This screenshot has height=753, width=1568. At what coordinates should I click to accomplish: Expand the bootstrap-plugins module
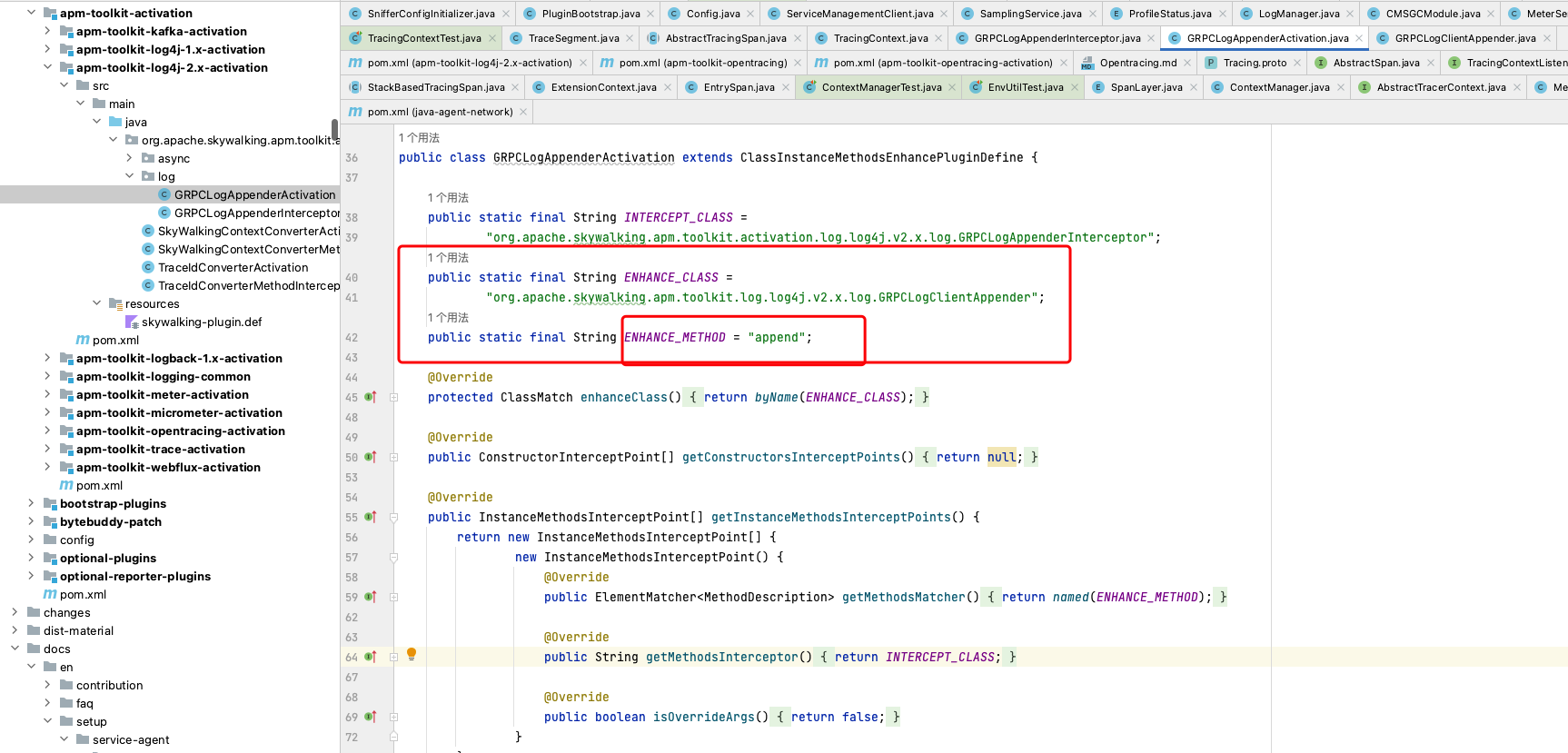[x=31, y=503]
